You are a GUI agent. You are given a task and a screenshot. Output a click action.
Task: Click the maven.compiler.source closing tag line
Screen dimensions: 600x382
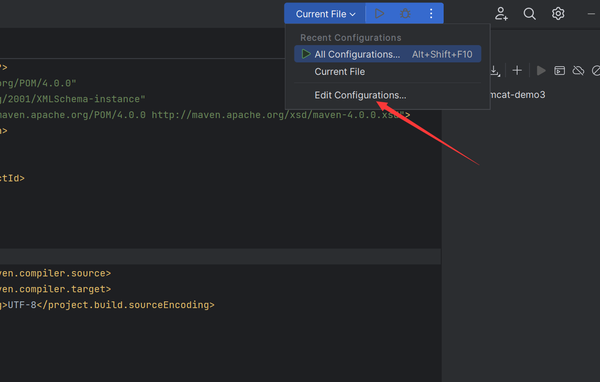click(x=55, y=273)
